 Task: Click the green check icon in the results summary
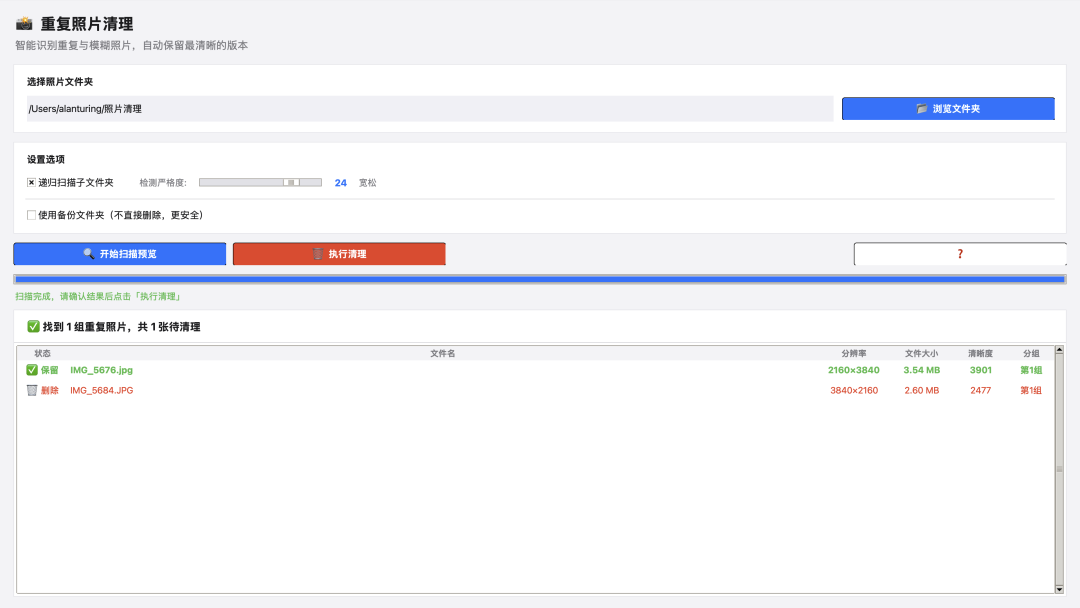[x=33, y=326]
